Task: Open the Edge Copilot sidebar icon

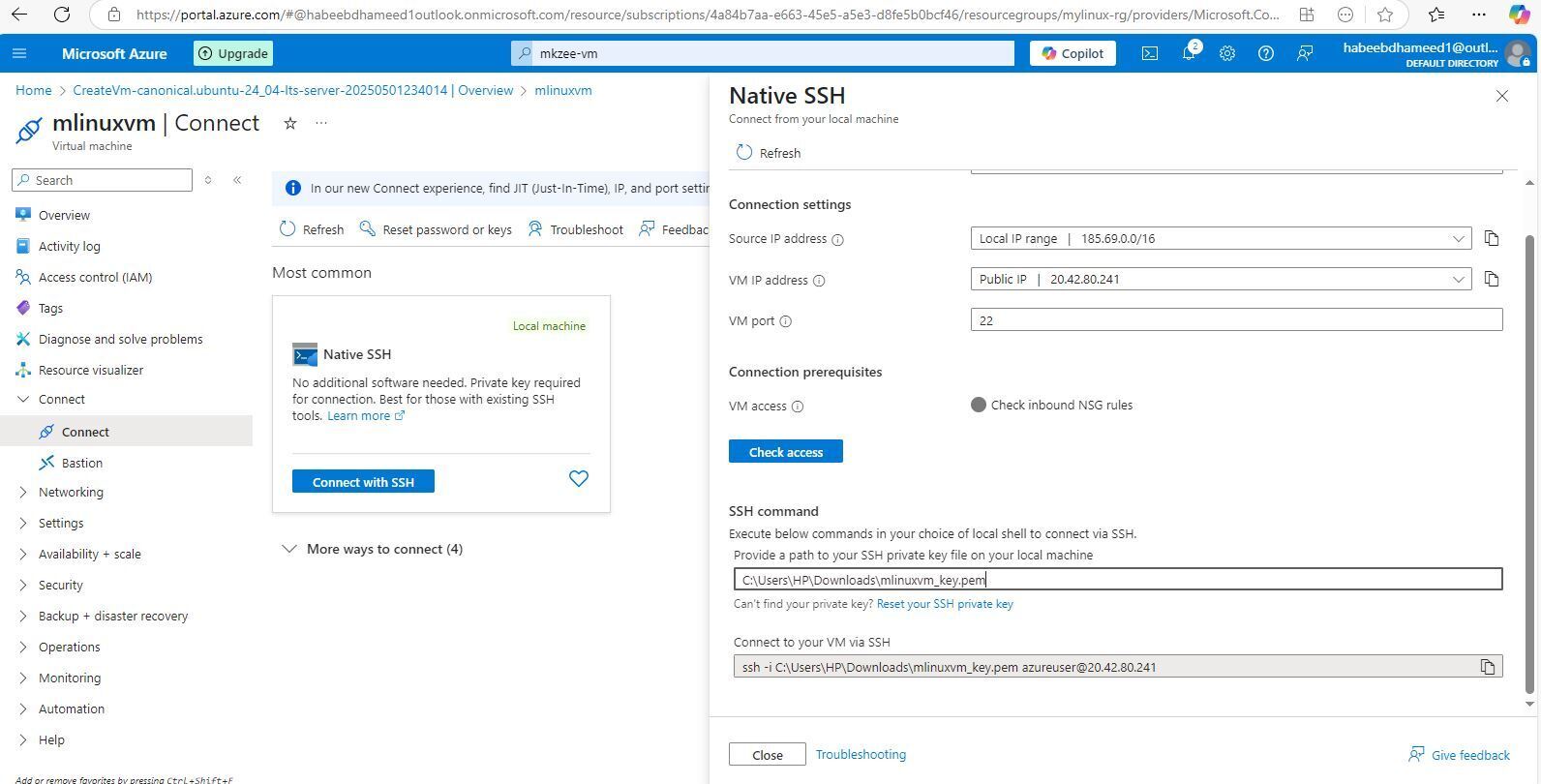Action: [x=1520, y=15]
